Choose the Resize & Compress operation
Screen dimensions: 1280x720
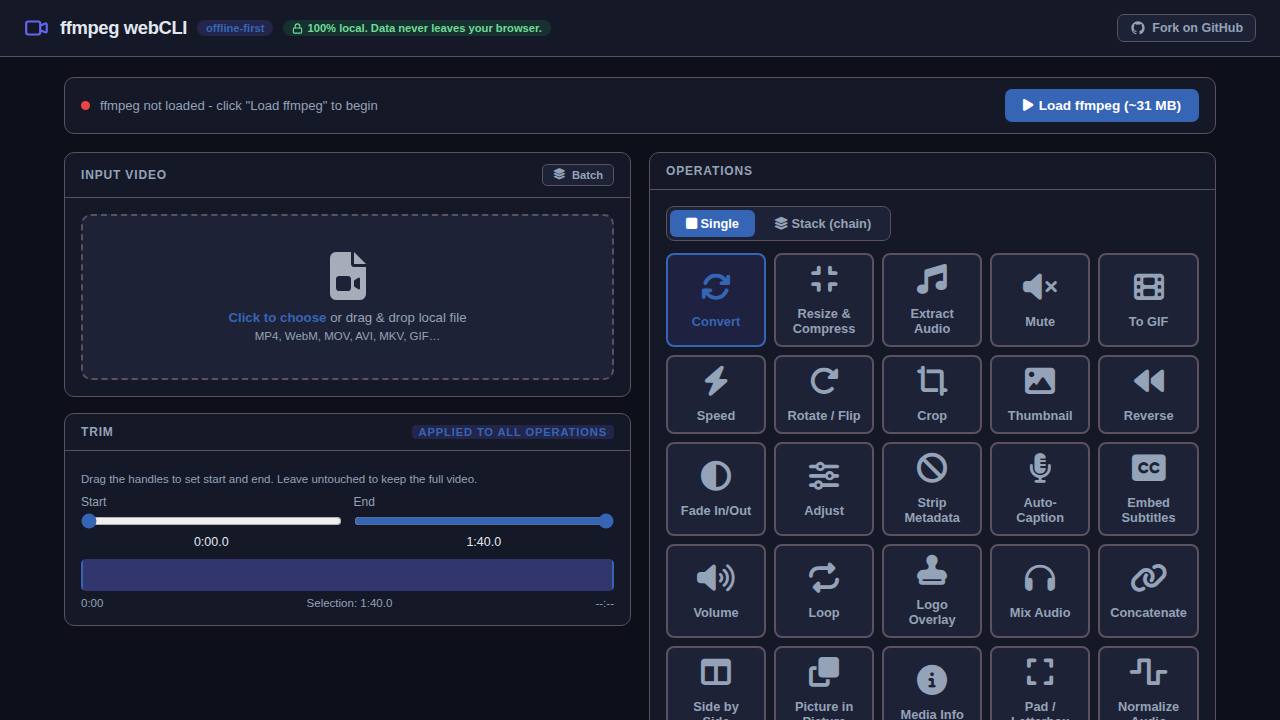pyautogui.click(x=824, y=300)
